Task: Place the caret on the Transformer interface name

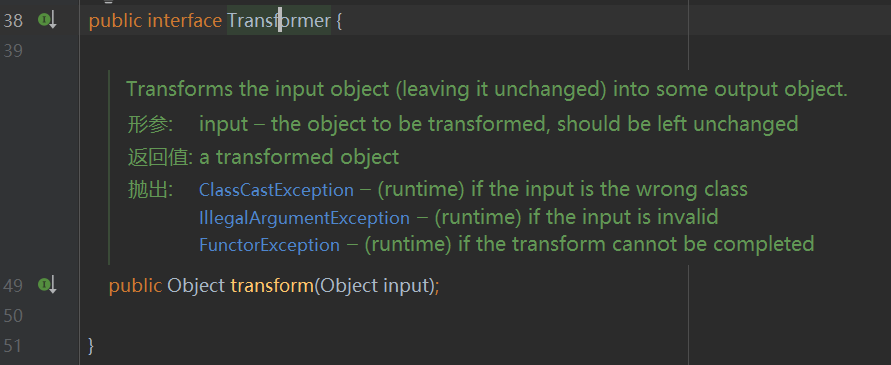Action: click(278, 21)
